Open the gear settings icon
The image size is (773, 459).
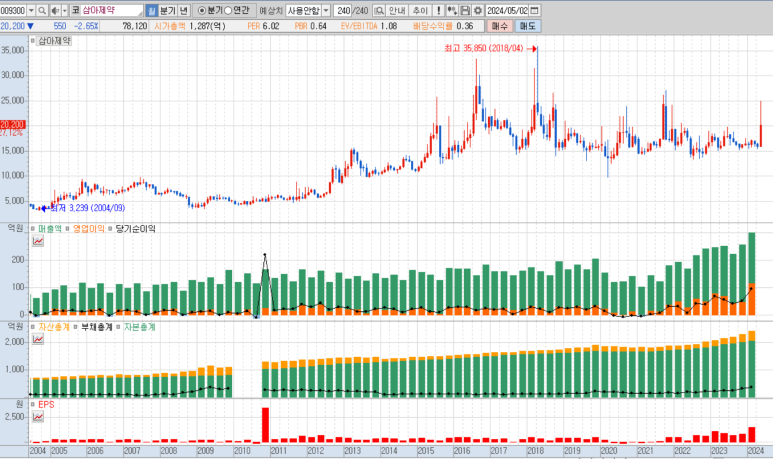coord(478,10)
